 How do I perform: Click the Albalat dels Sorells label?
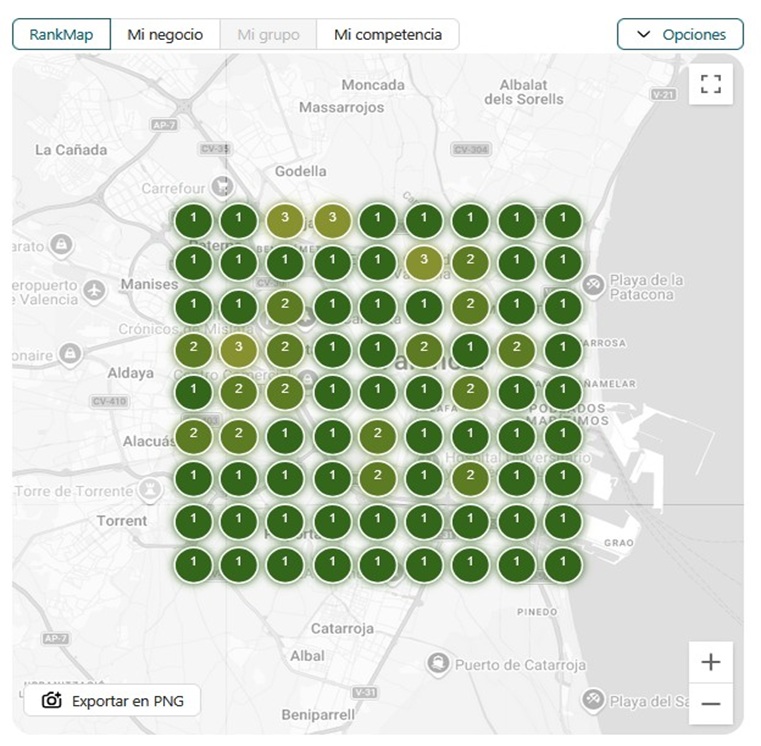pos(524,92)
